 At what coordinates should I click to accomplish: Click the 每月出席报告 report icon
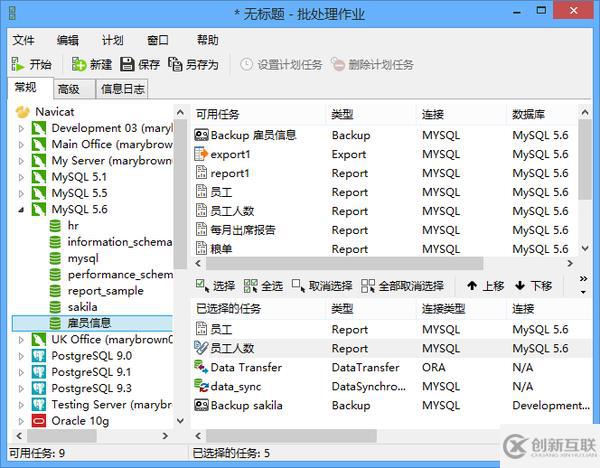tap(201, 230)
